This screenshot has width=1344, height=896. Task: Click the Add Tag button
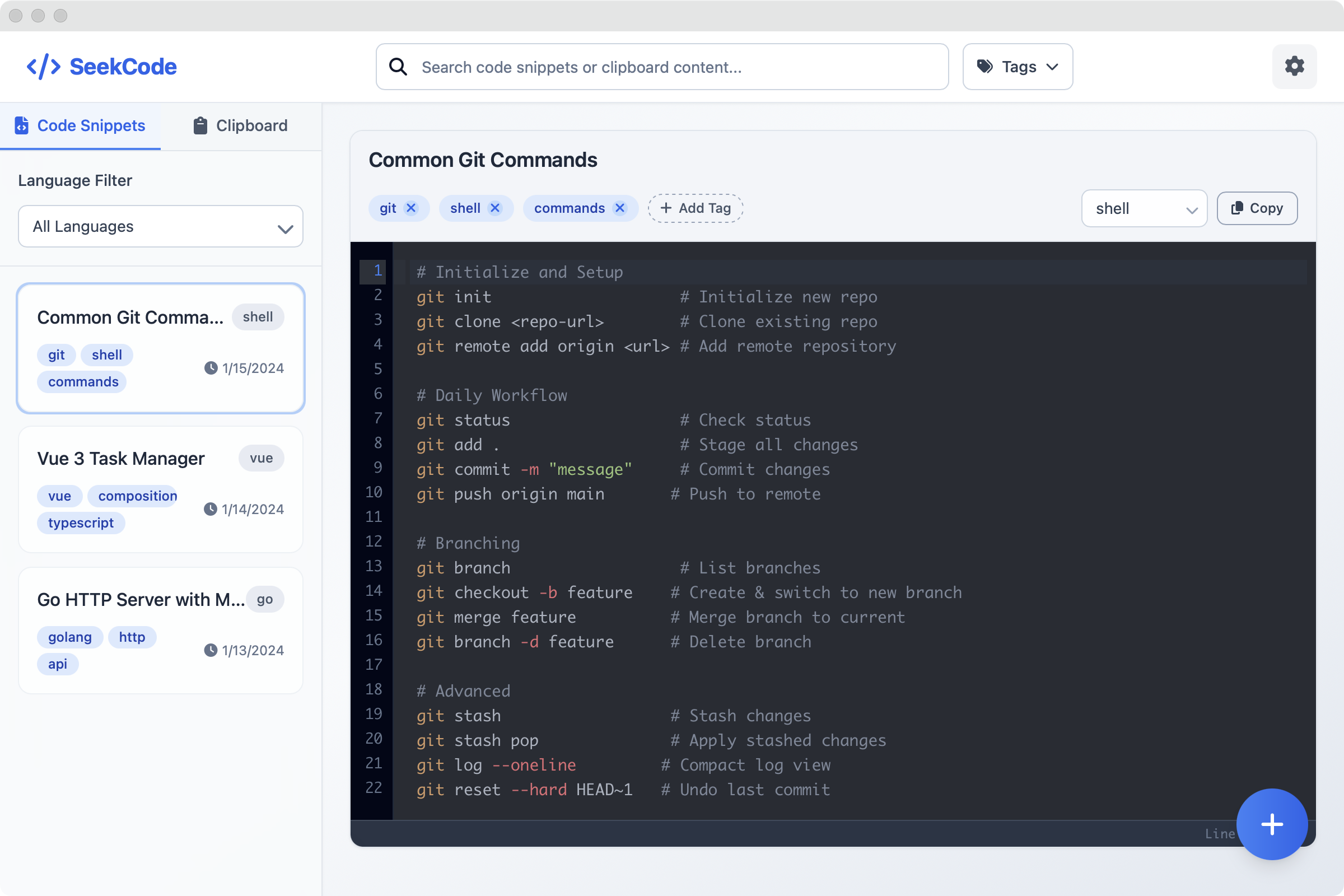tap(695, 208)
